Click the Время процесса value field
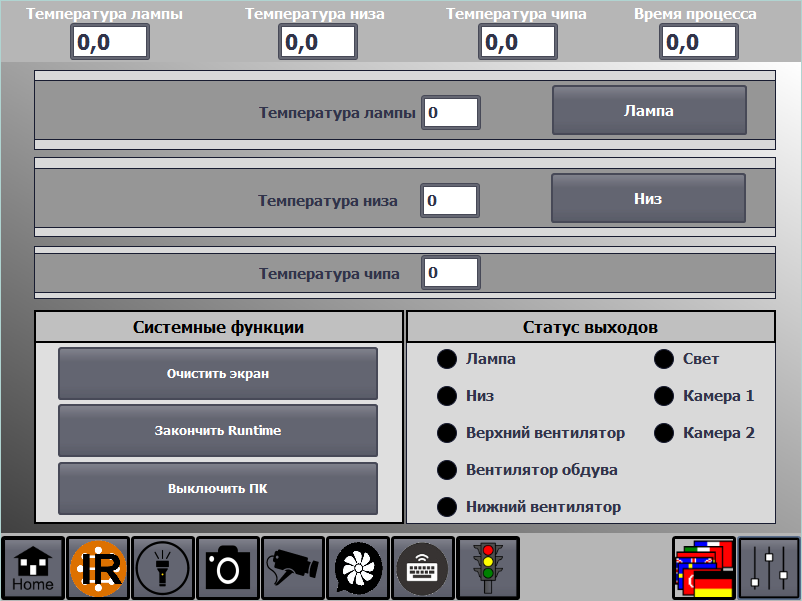 coord(698,42)
